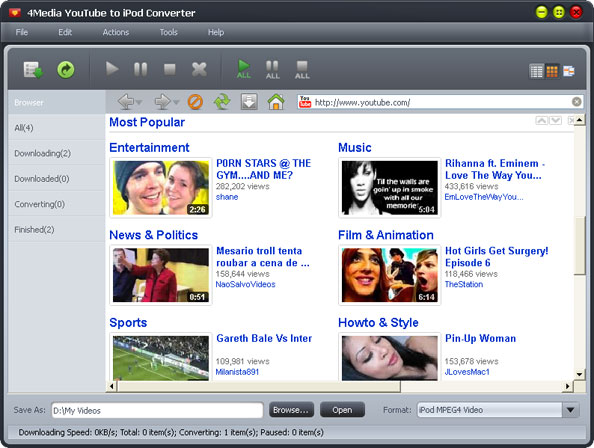Show Downloaded(0) tasks
Image resolution: width=594 pixels, height=448 pixels.
tap(56, 178)
